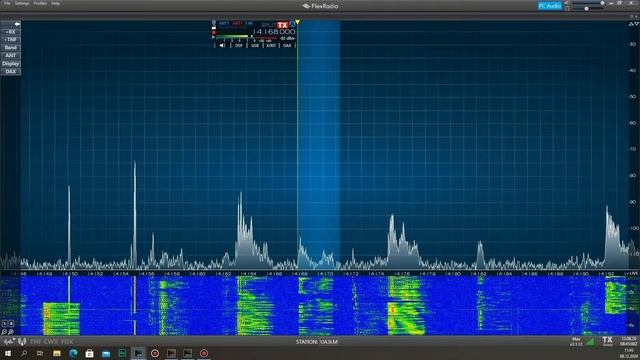The height and width of the screenshot is (360, 640).
Task: Click the B button above the zoom icons
Action: tap(11, 324)
